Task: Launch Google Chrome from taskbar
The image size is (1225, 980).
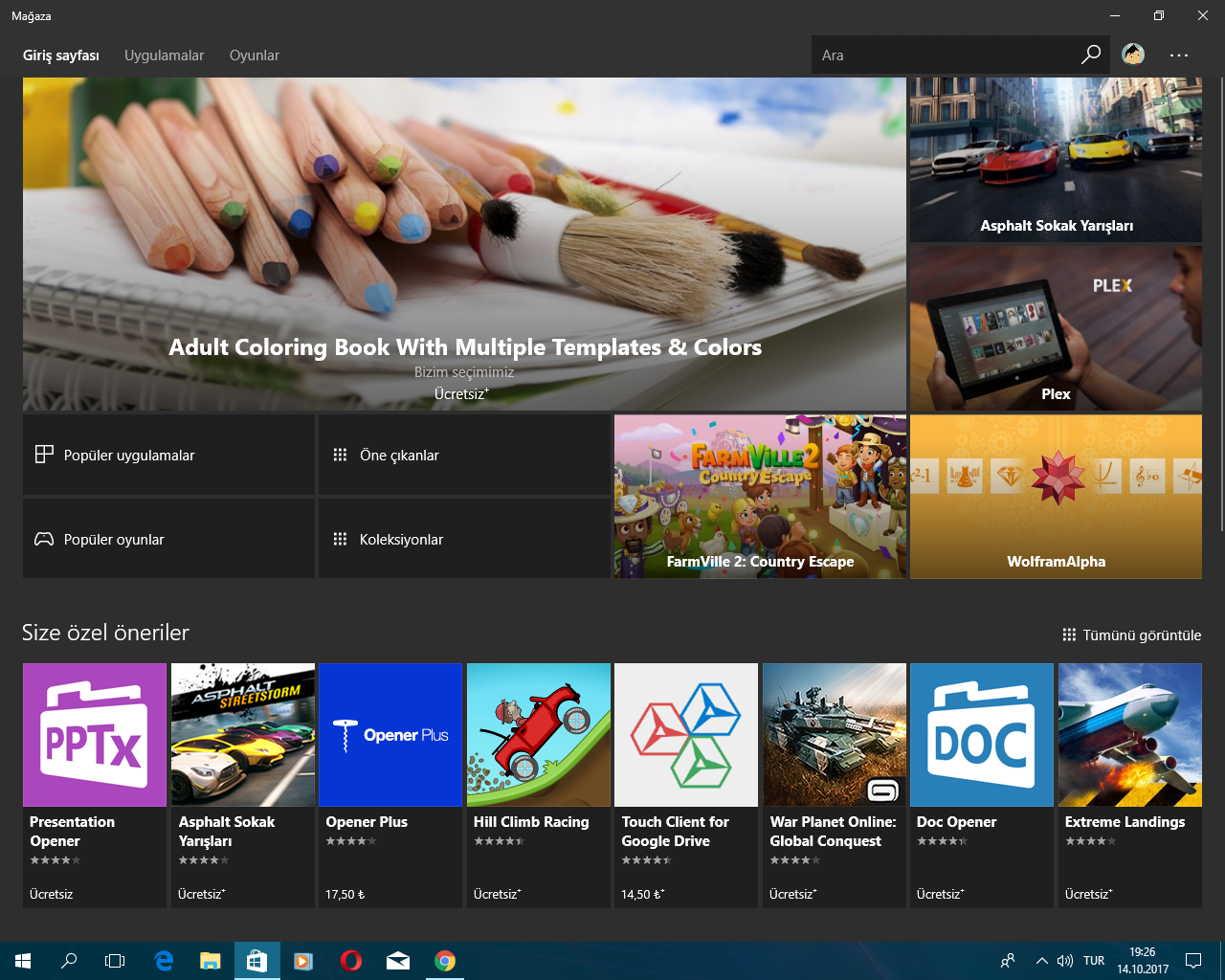Action: tap(445, 961)
